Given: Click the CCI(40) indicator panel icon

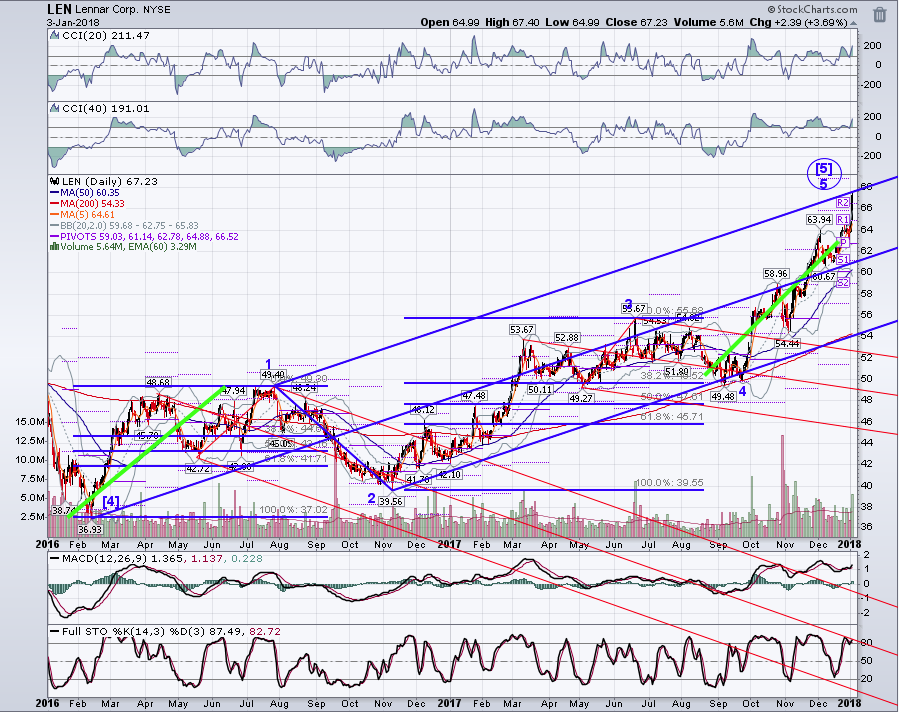Looking at the screenshot, I should coord(54,108).
